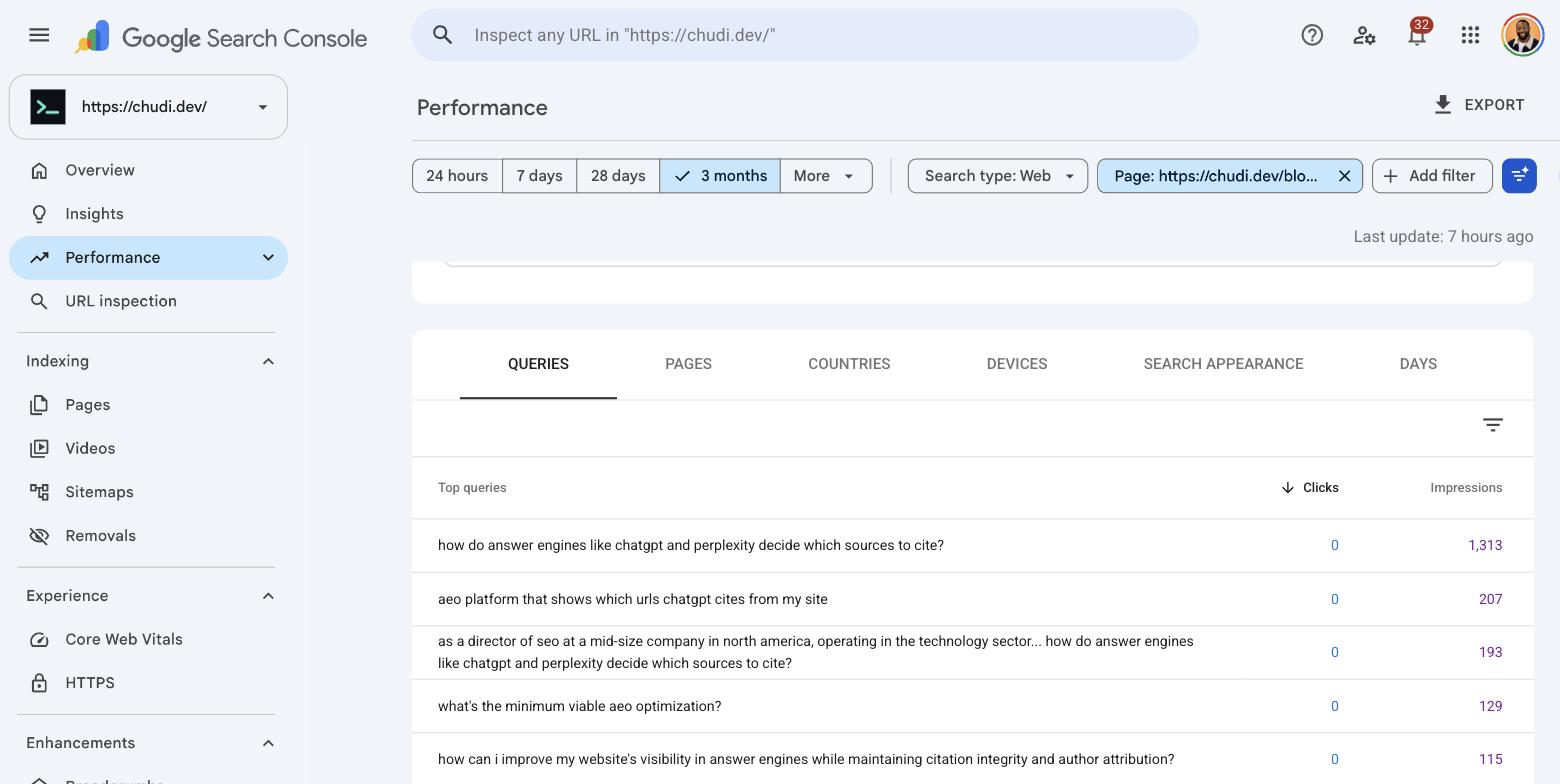
Task: Open Sitemaps in sidebar
Action: (x=148, y=492)
